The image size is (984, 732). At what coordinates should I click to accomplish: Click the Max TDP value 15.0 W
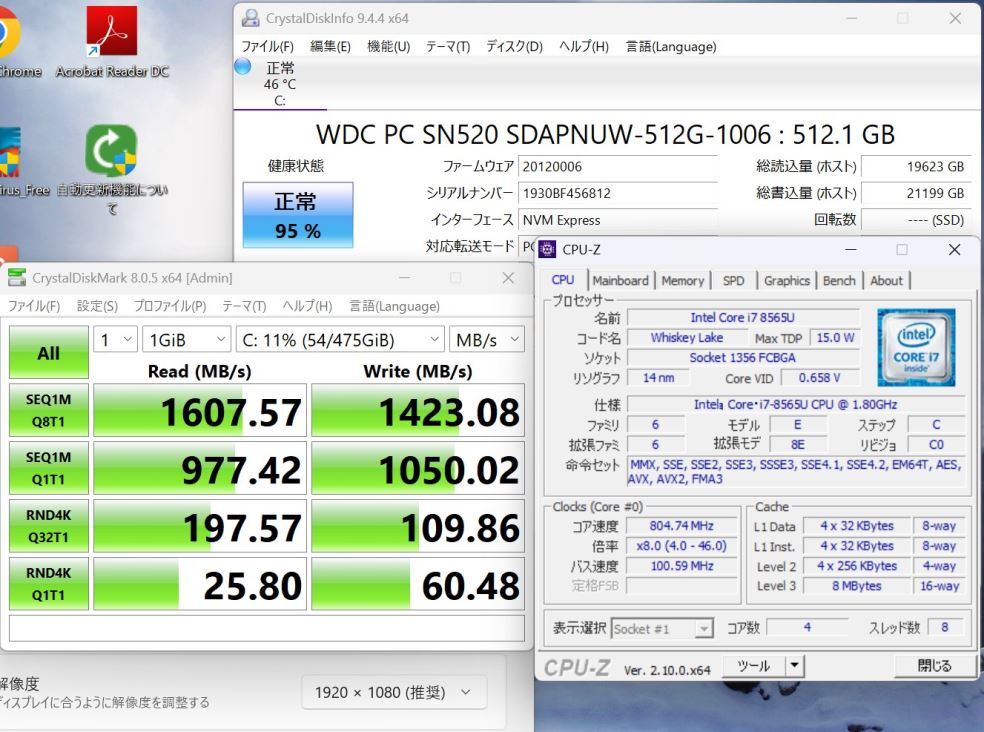pyautogui.click(x=835, y=338)
